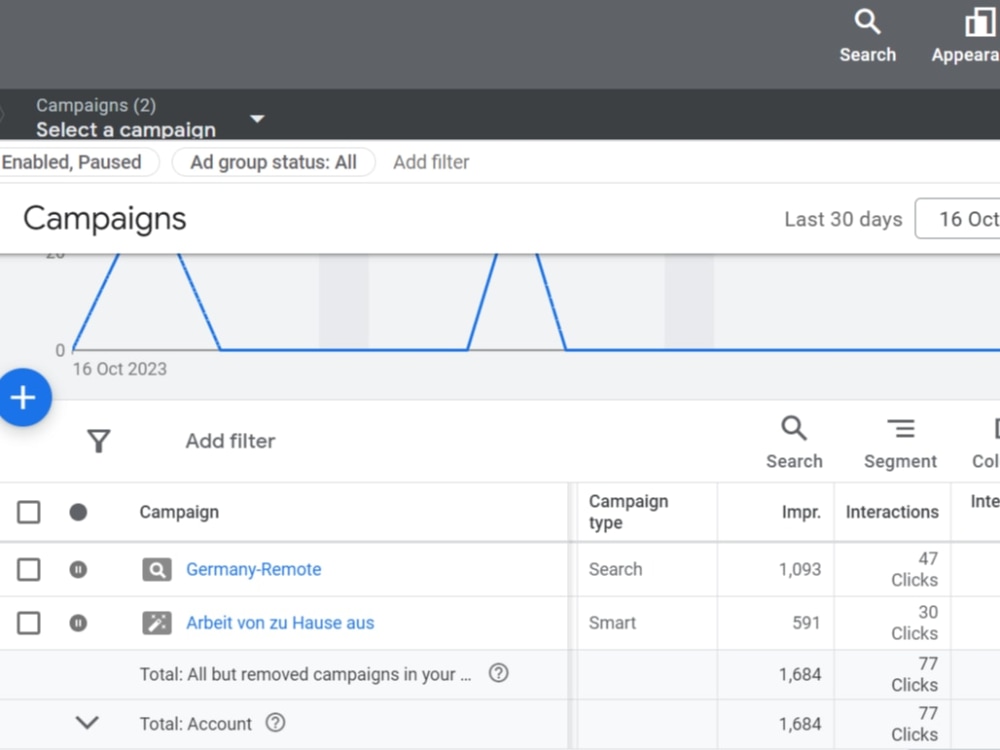The image size is (1000, 750).
Task: Open the top bar Search tool
Action: (x=867, y=36)
